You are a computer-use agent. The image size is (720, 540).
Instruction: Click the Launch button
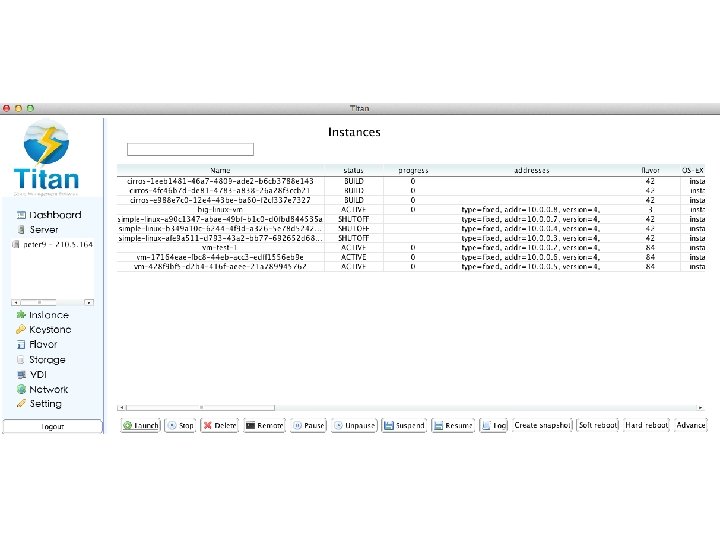(141, 425)
